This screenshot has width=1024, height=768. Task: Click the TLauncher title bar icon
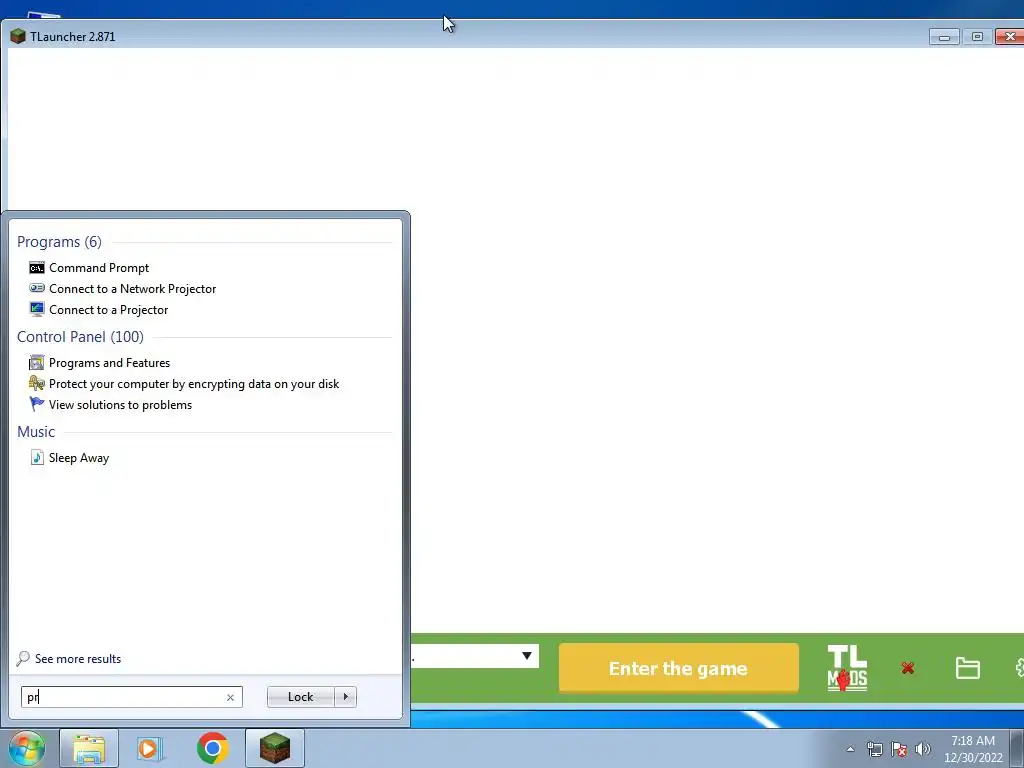(x=18, y=37)
